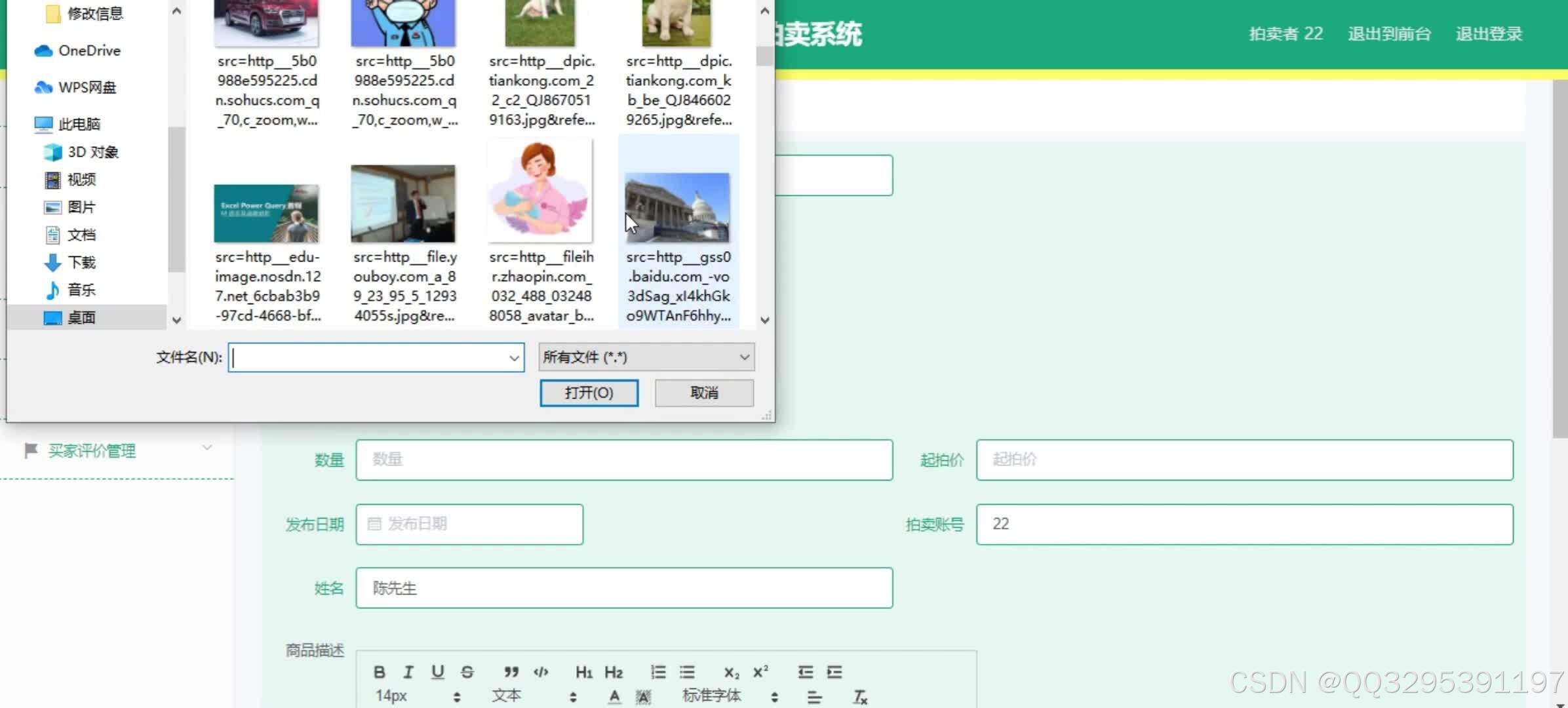Expand the 买家评价管理 menu chevron
1568x708 pixels.
tap(207, 448)
